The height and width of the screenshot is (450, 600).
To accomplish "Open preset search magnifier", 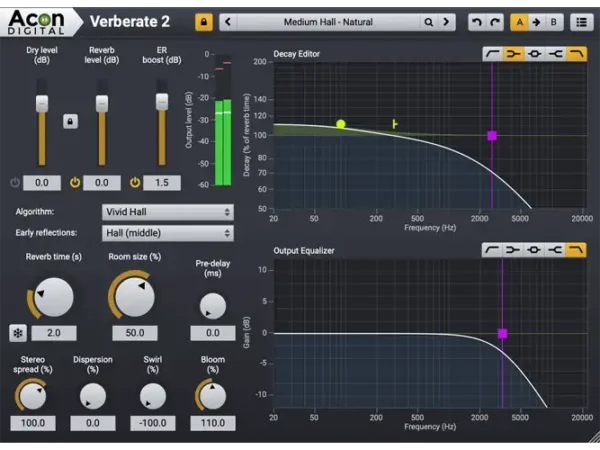I will pos(429,22).
